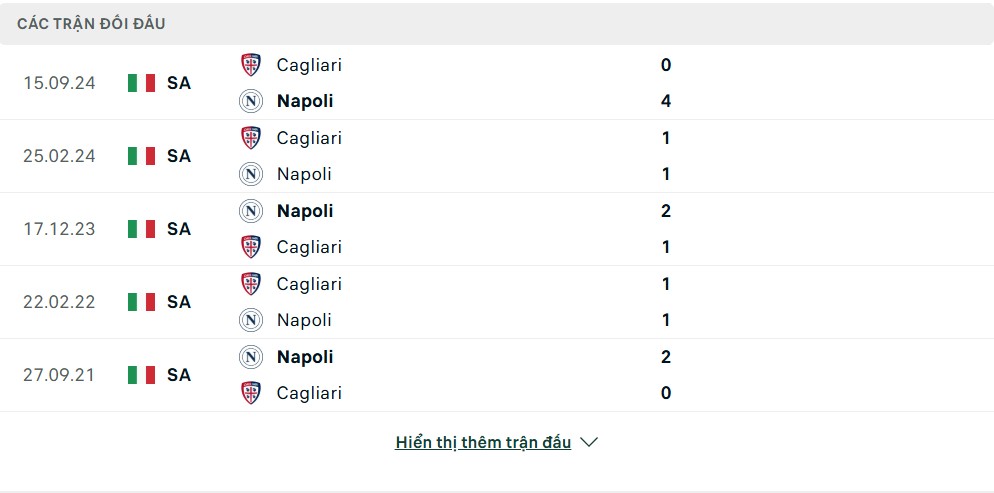The width and height of the screenshot is (994, 493).
Task: Expand more matches with the chevron arrow
Action: [x=589, y=442]
